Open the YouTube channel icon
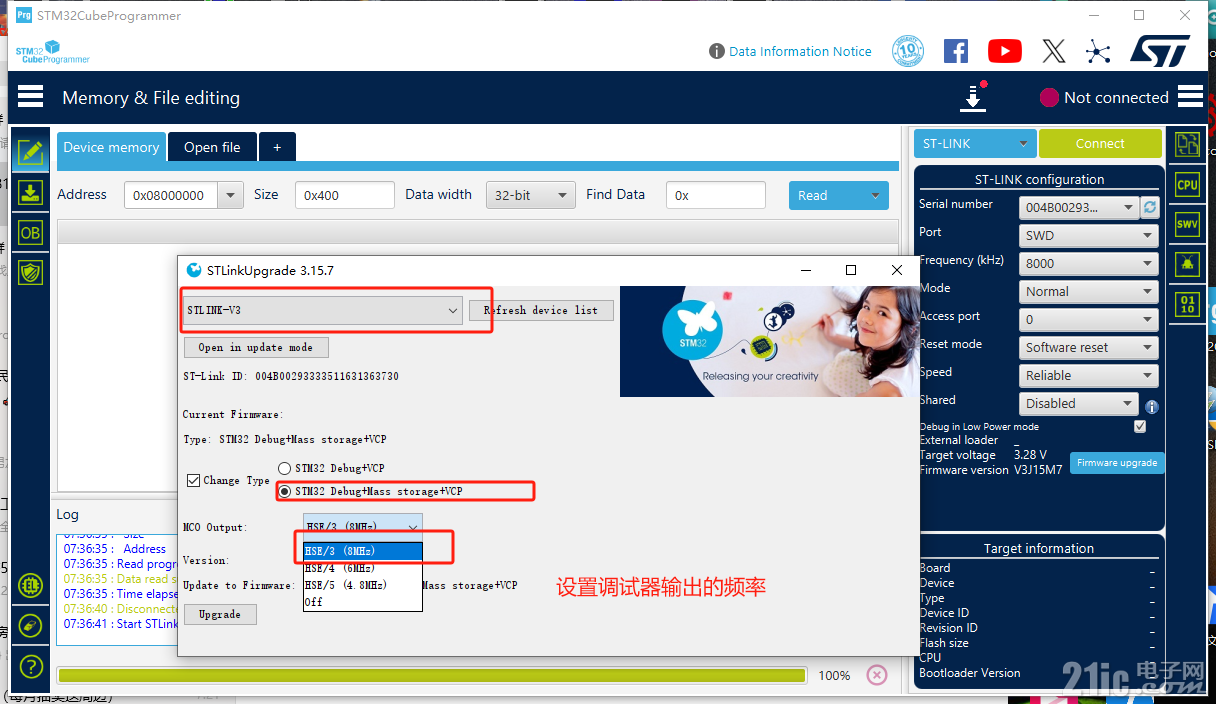The width and height of the screenshot is (1216, 704). click(x=1005, y=51)
